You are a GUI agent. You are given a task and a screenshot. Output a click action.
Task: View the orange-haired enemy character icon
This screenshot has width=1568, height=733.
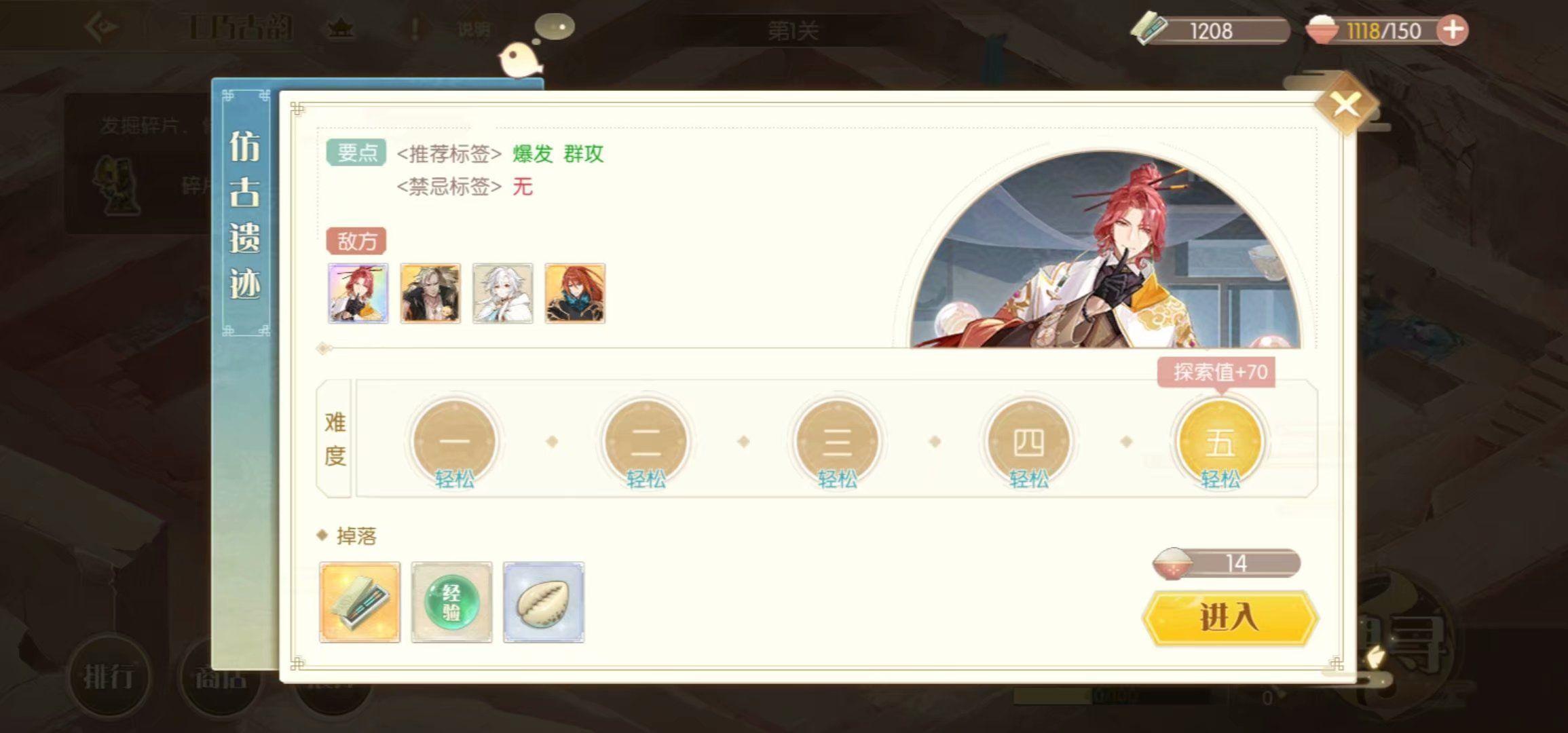point(575,293)
